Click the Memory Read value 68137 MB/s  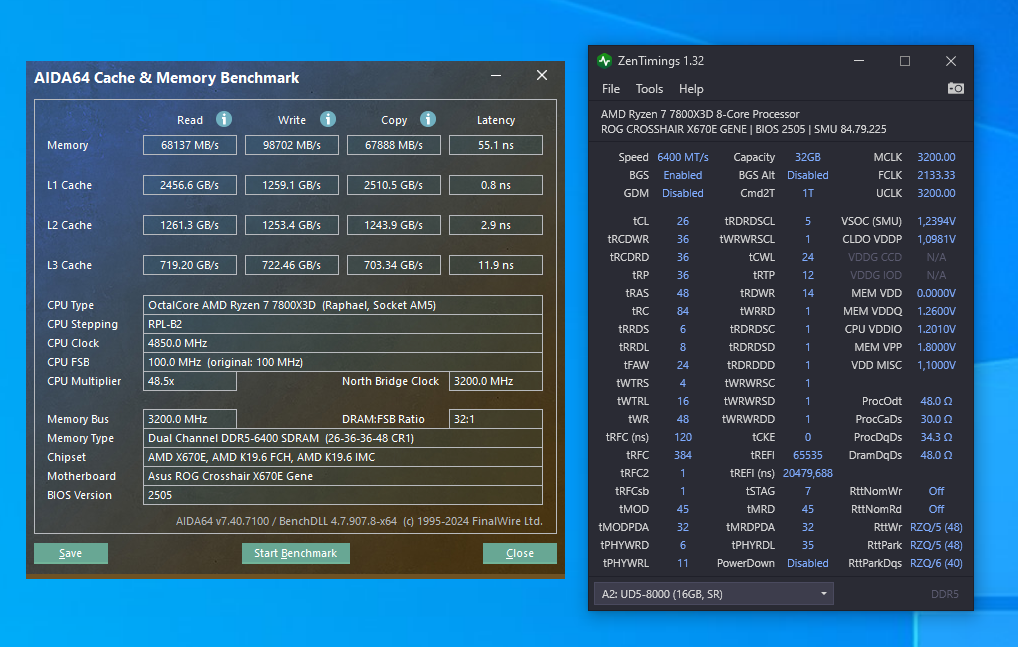pyautogui.click(x=190, y=145)
